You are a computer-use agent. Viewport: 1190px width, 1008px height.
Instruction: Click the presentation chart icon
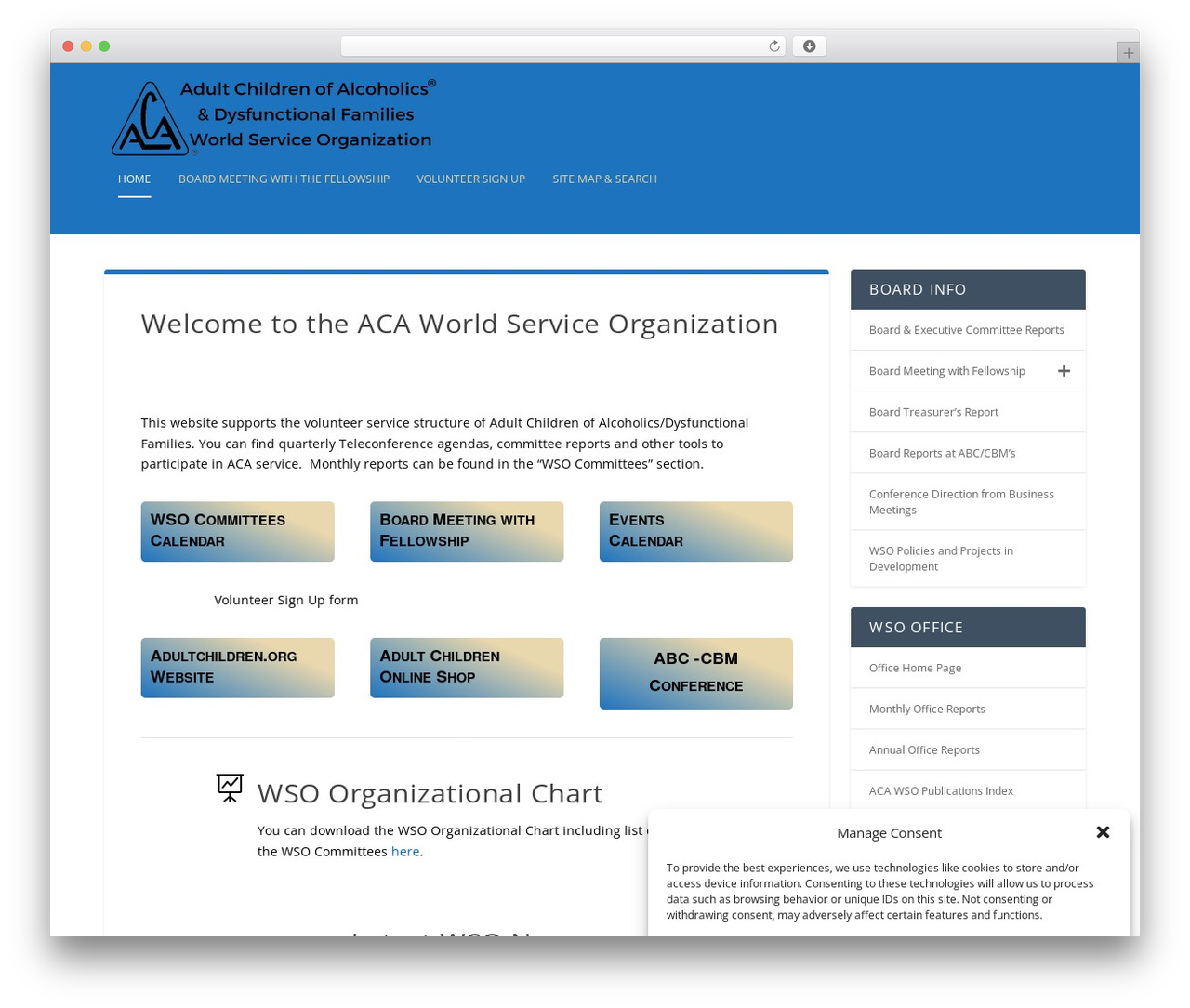coord(230,788)
